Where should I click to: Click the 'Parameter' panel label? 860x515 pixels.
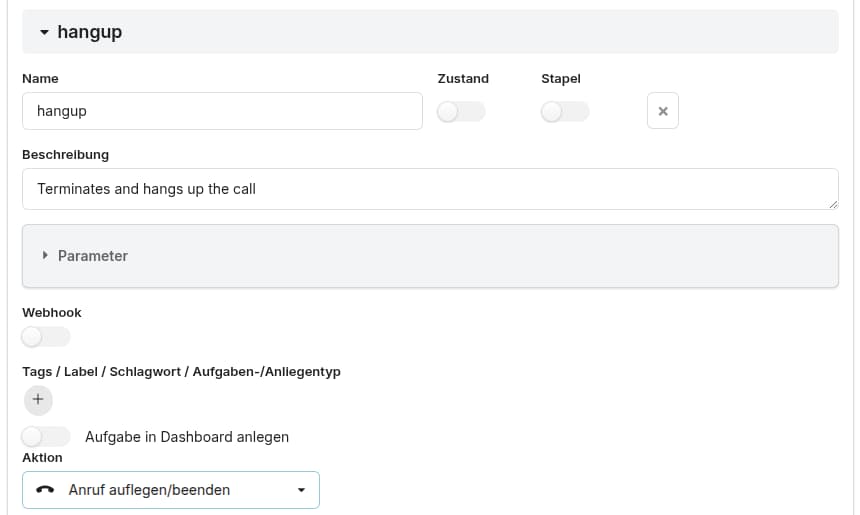93,256
